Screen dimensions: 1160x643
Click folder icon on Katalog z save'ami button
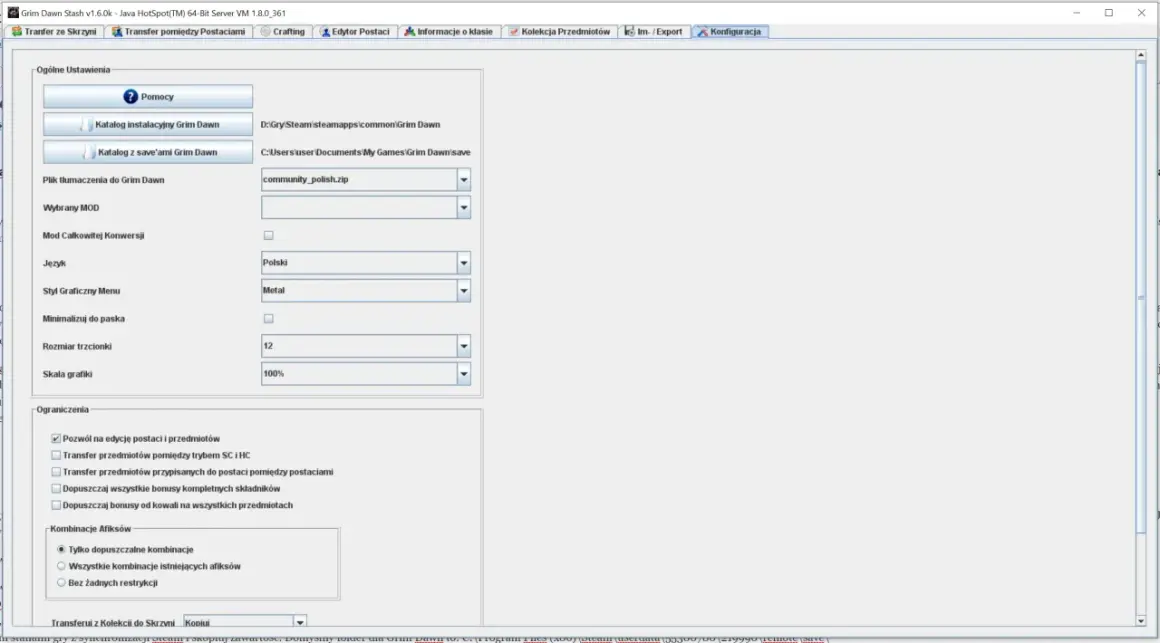(x=89, y=152)
